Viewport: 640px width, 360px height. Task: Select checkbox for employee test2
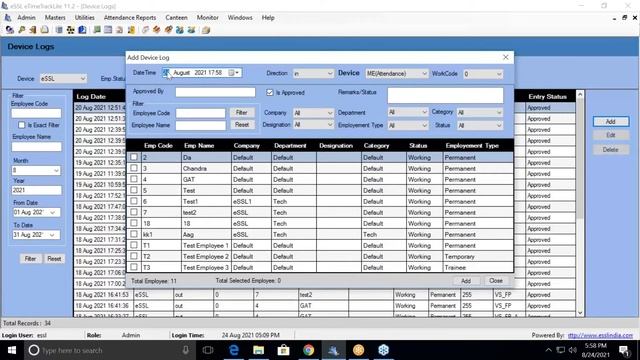click(x=134, y=212)
